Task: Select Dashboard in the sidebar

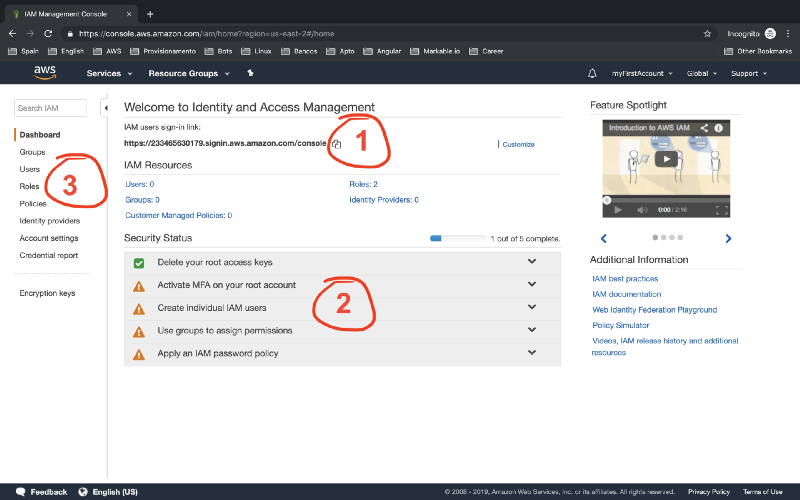Action: (40, 135)
